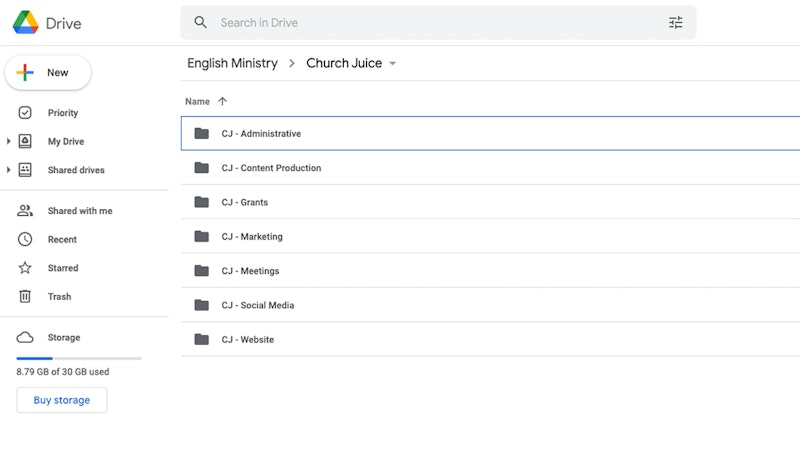
Task: Click Buy storage button
Action: (x=62, y=400)
